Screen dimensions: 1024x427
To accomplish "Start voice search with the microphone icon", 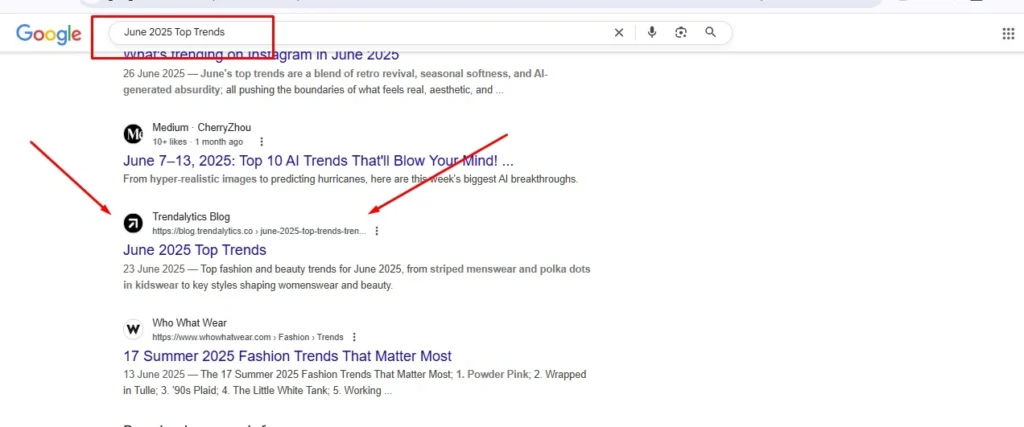I will (651, 33).
